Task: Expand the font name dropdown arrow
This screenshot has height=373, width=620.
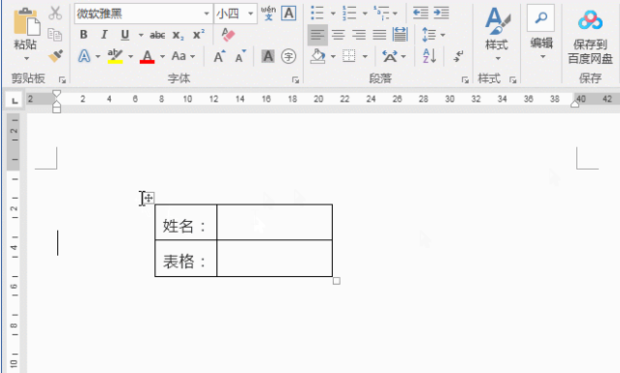Action: (x=206, y=14)
